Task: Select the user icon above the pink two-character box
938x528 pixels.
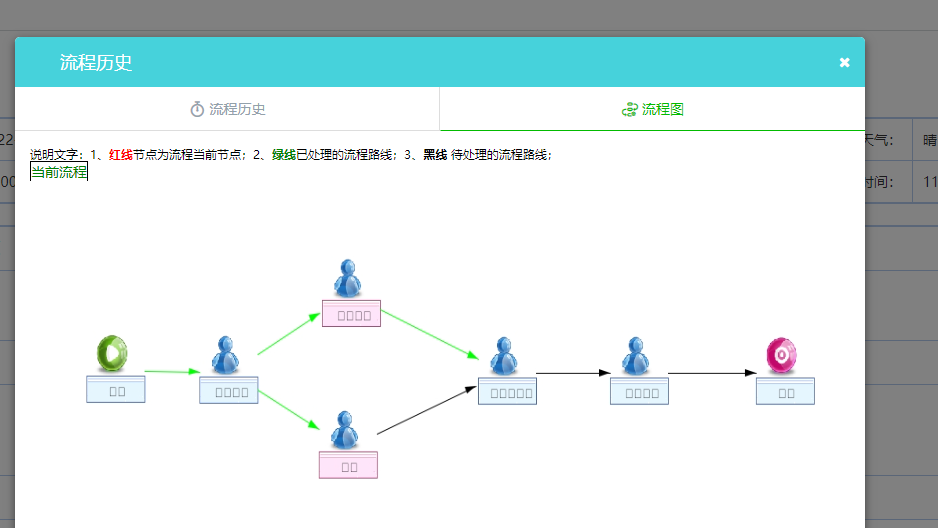Action: [345, 430]
